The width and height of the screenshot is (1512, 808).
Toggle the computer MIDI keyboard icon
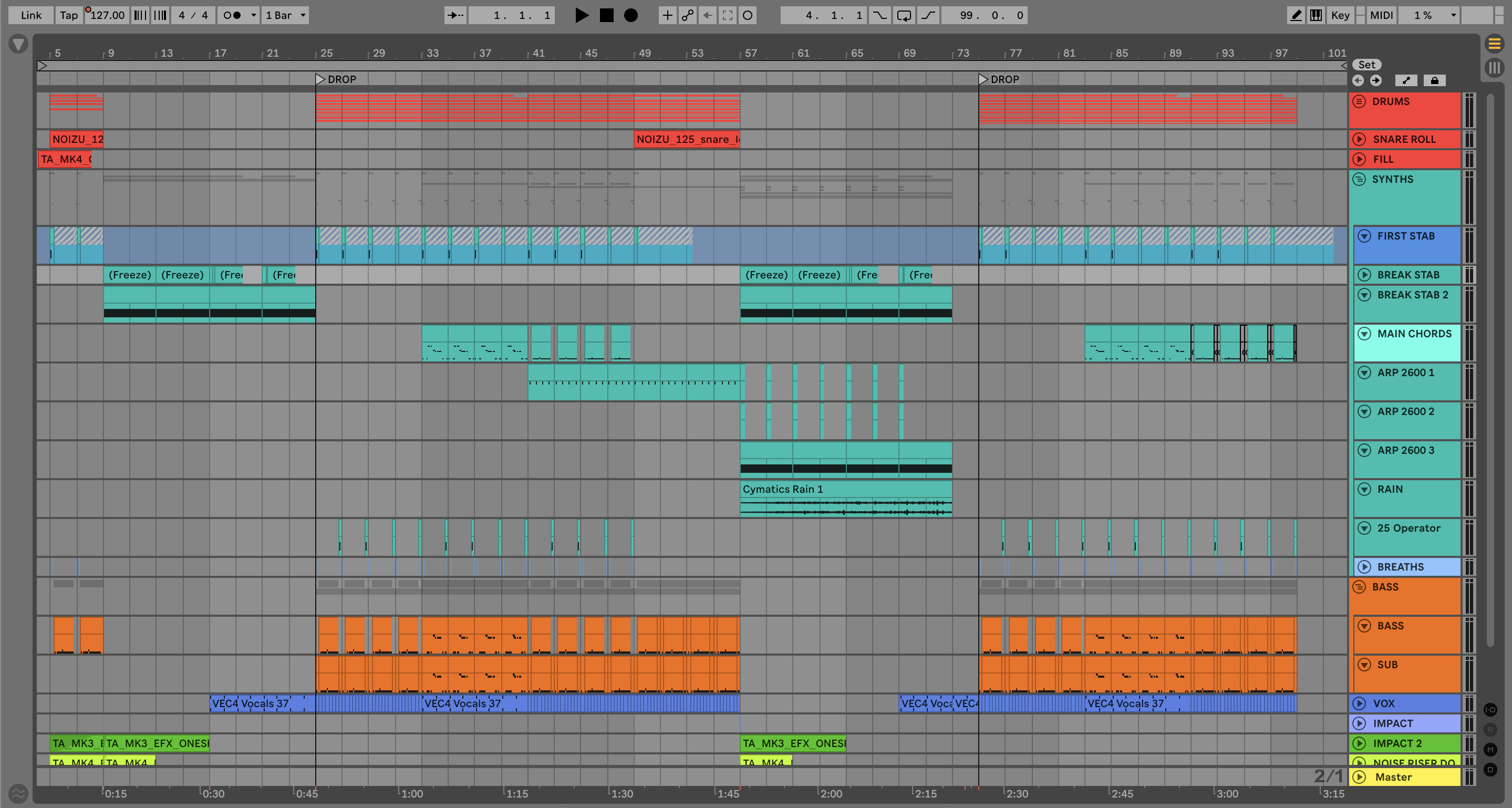pos(1316,15)
